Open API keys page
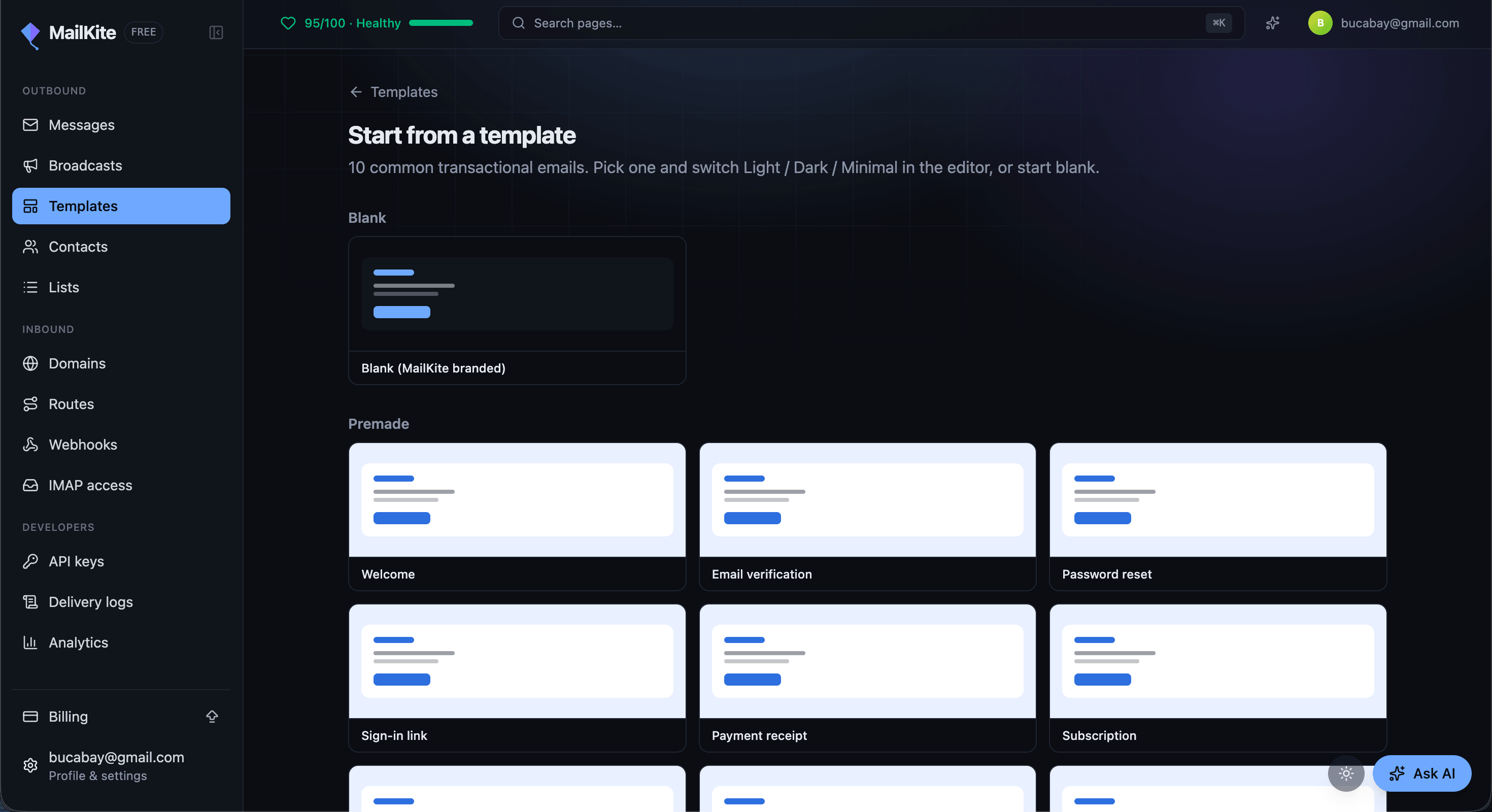The height and width of the screenshot is (812, 1492). click(x=121, y=561)
